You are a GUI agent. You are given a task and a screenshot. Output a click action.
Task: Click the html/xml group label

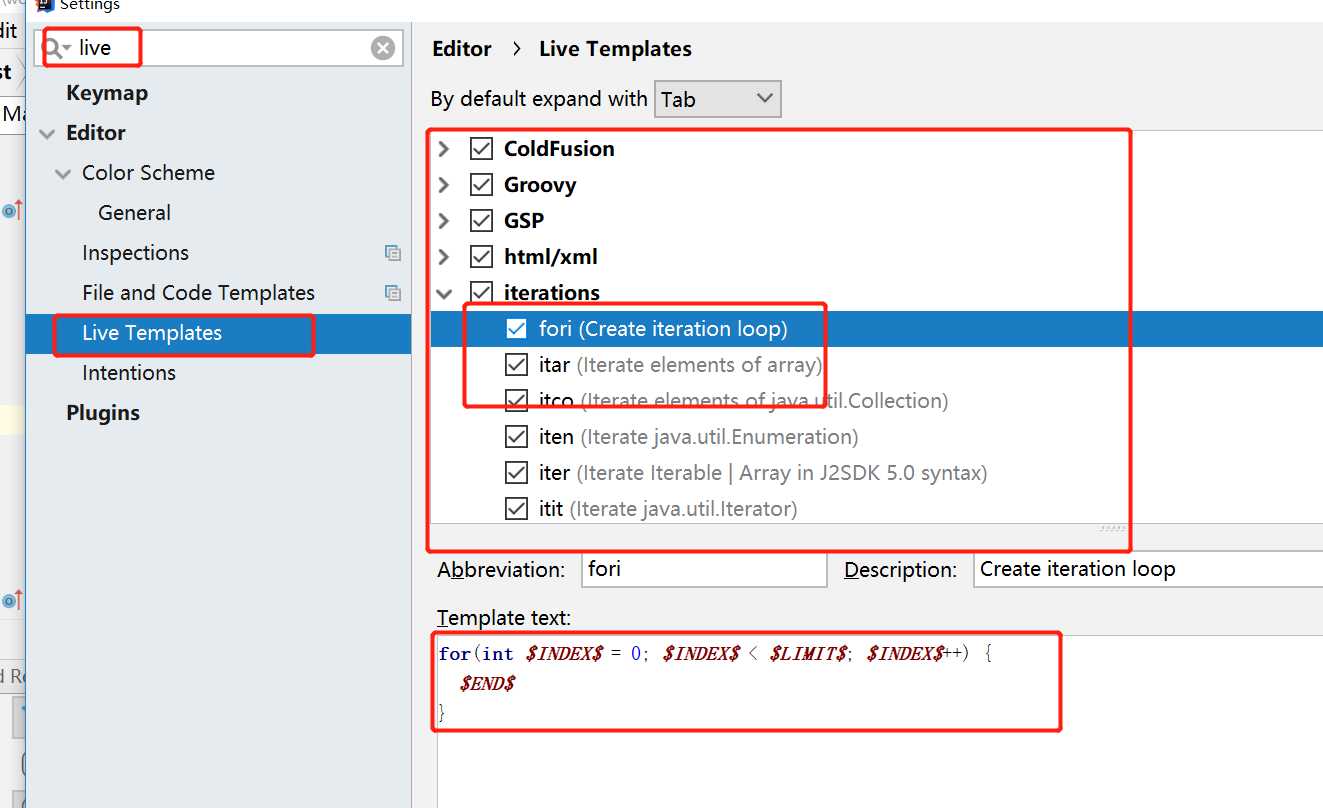[551, 257]
